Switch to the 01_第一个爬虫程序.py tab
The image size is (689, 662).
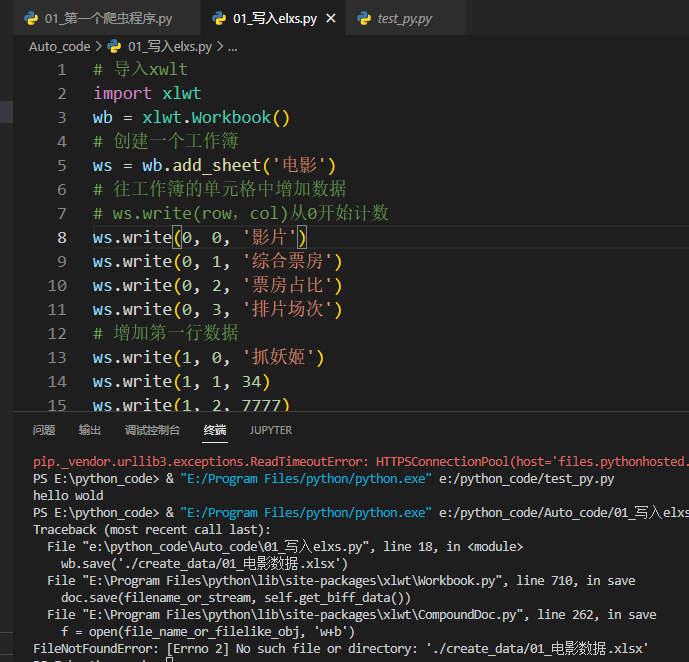(108, 18)
